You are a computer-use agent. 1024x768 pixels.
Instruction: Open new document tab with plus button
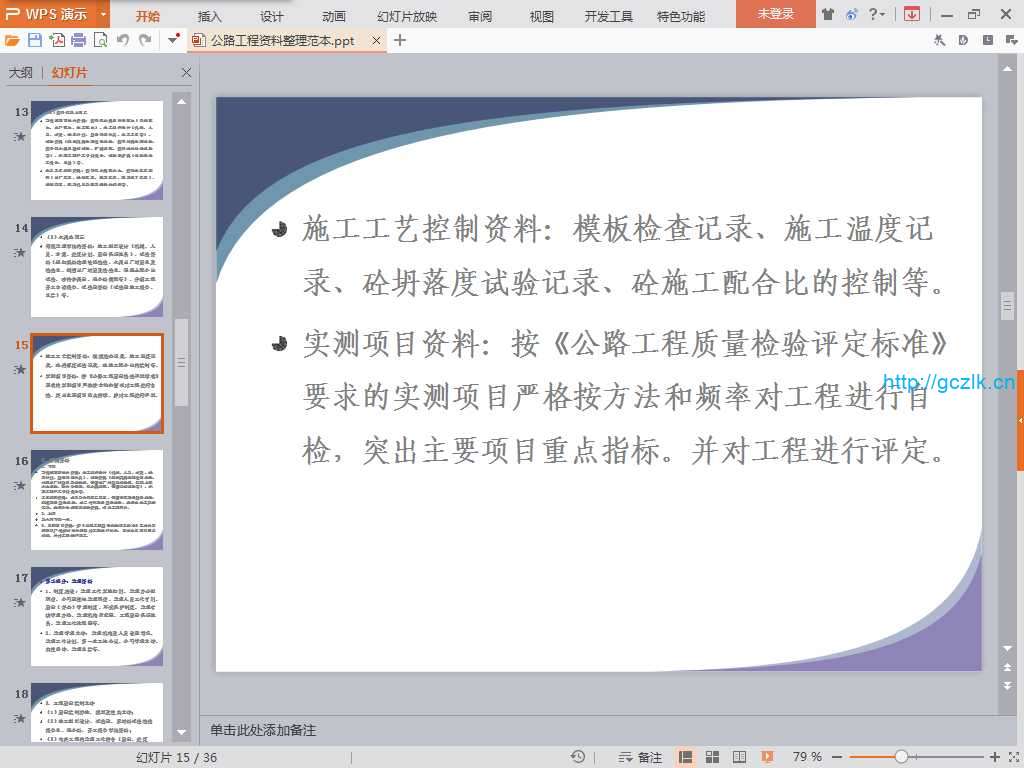(x=400, y=40)
